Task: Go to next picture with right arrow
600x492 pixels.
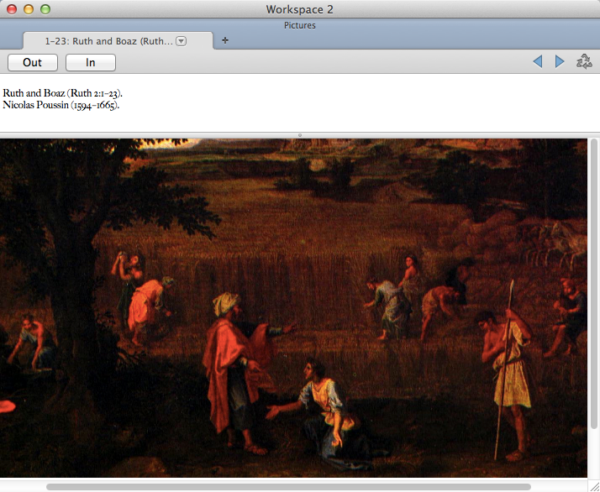Action: tap(559, 61)
